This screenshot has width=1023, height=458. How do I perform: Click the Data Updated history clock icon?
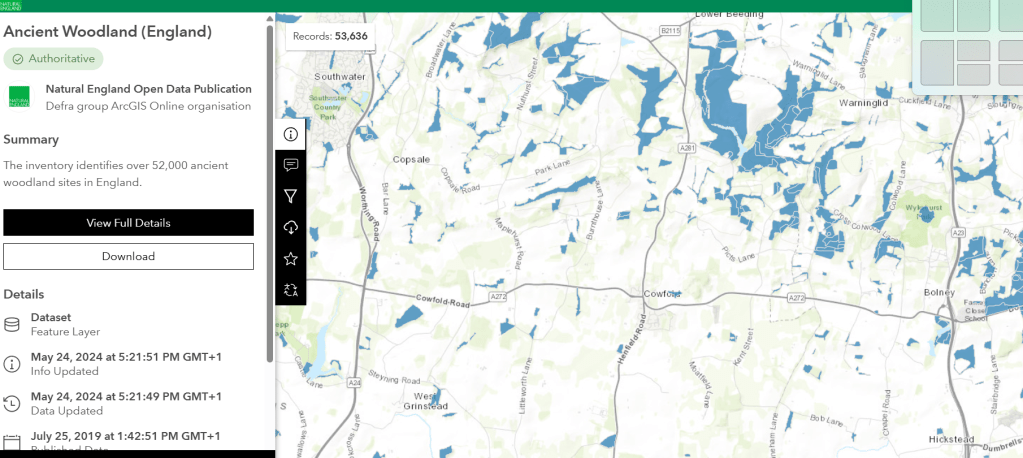12,403
